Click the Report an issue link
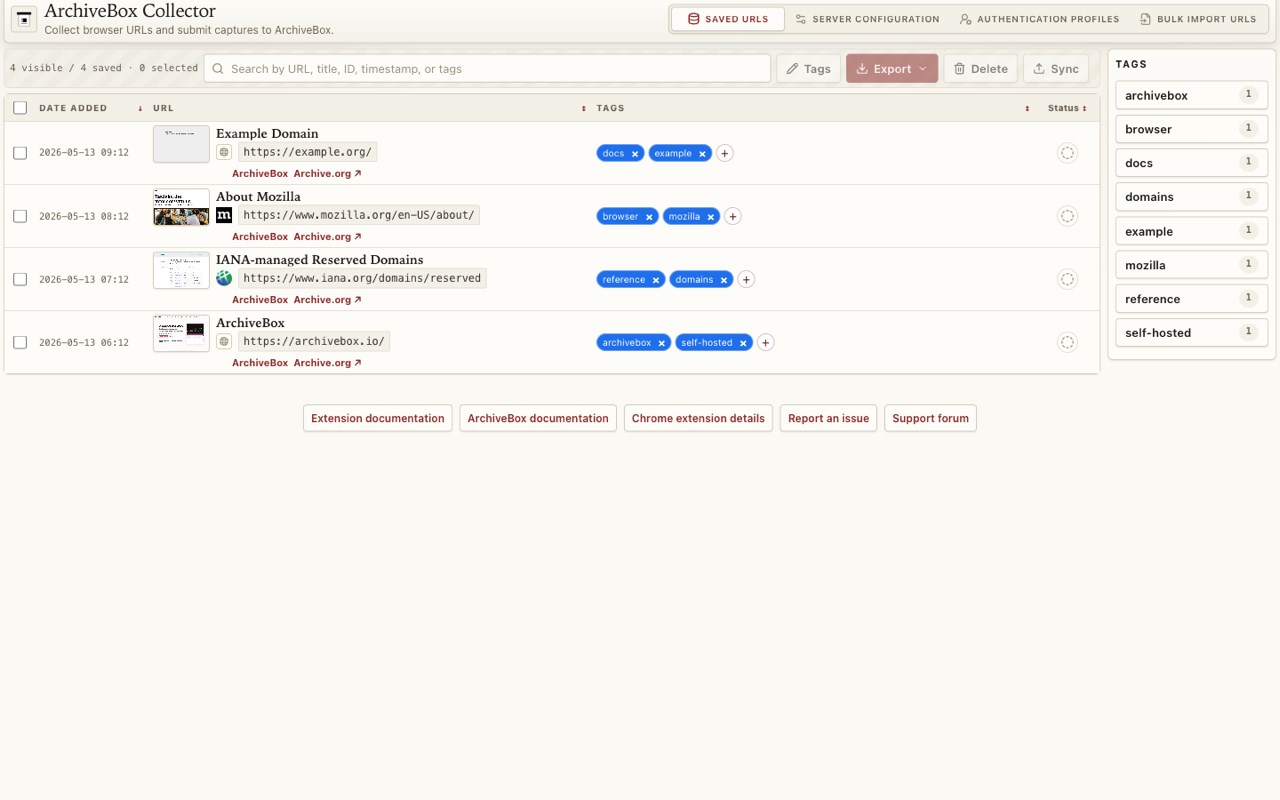Image resolution: width=1280 pixels, height=800 pixels. point(828,418)
